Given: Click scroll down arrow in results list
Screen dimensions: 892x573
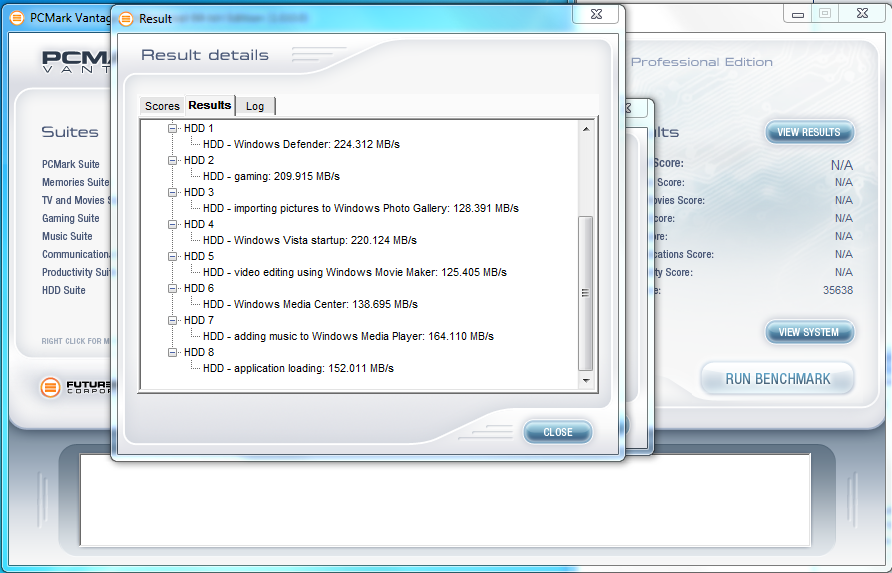Looking at the screenshot, I should (586, 381).
